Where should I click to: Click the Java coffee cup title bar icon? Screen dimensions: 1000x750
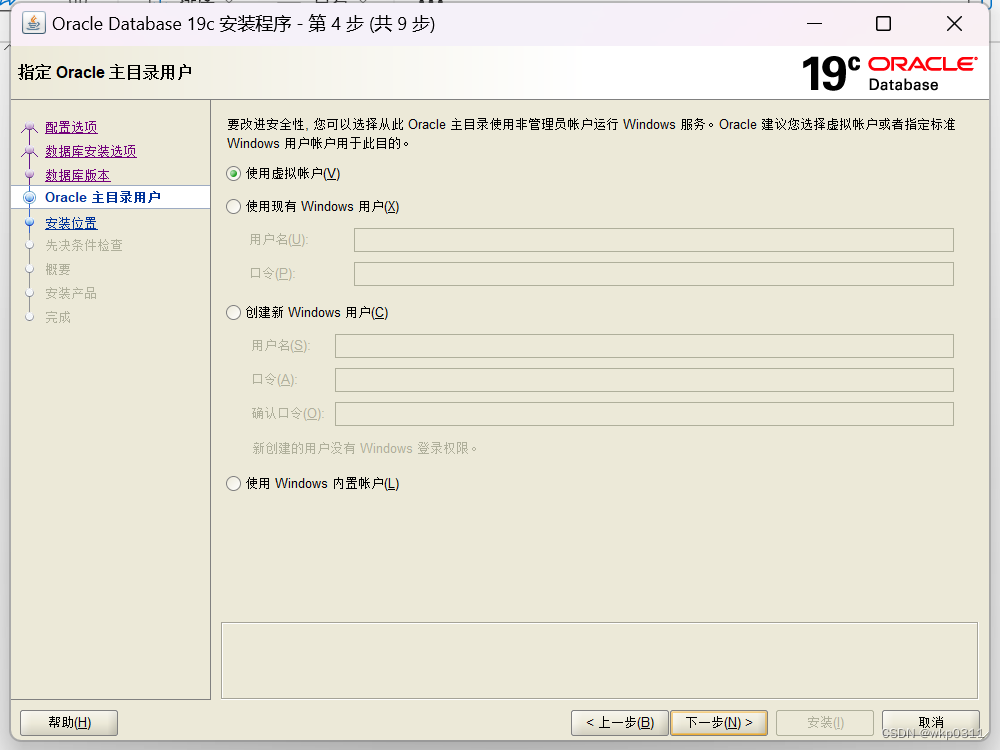[x=34, y=23]
